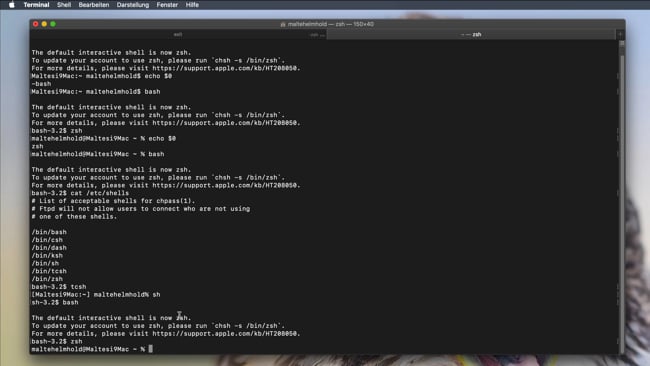Click the 'Maltesi9Mac:~ maltehelmhold$ echo $0' line
650x366 pixels.
tap(102, 76)
